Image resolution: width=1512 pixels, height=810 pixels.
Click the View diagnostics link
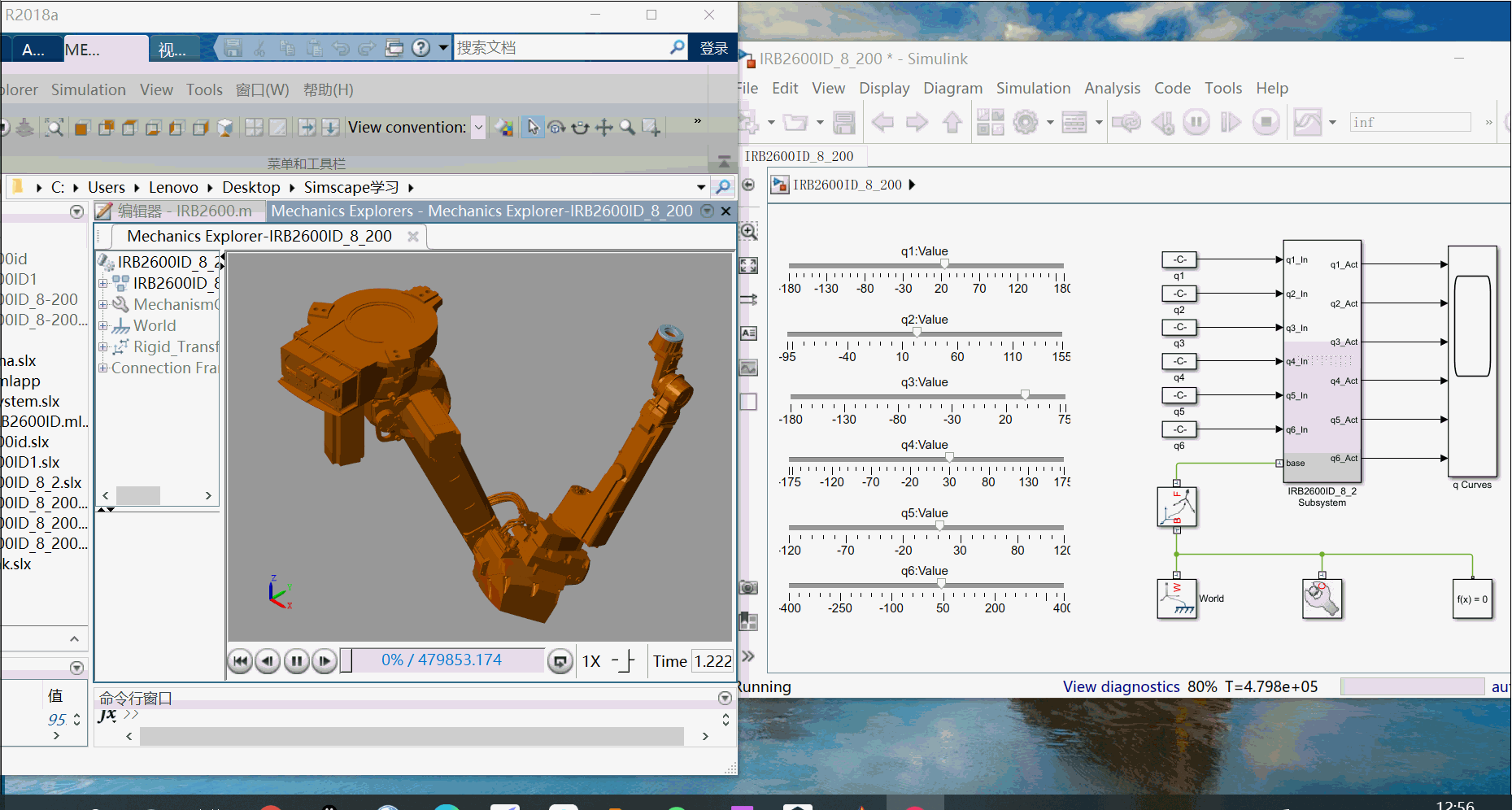tap(1121, 686)
